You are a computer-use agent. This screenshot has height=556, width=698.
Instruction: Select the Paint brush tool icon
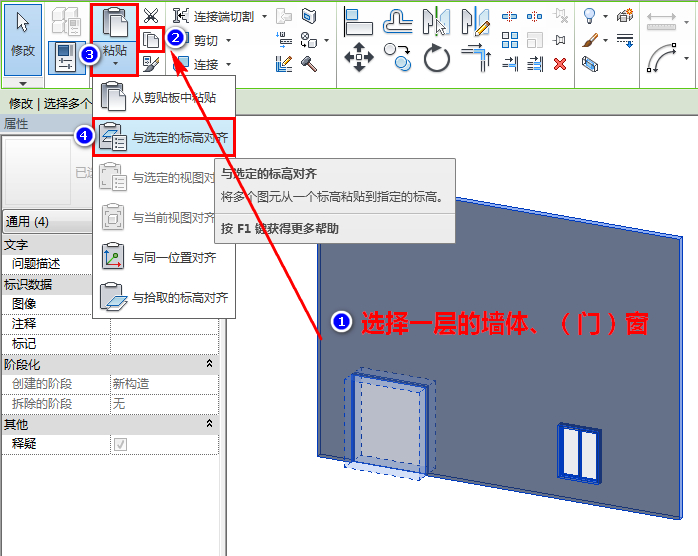[589, 41]
